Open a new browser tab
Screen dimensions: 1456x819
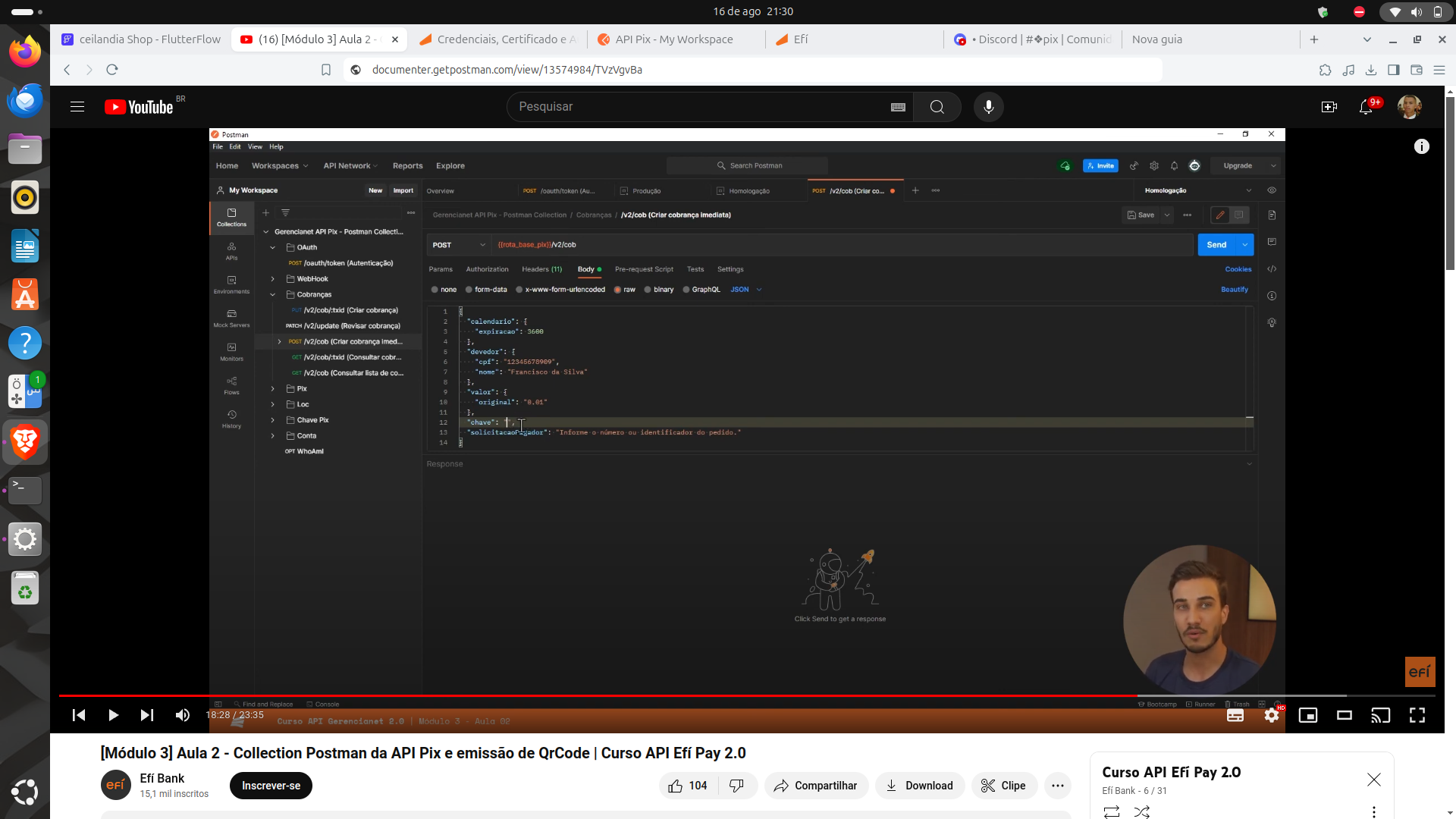[x=1314, y=39]
